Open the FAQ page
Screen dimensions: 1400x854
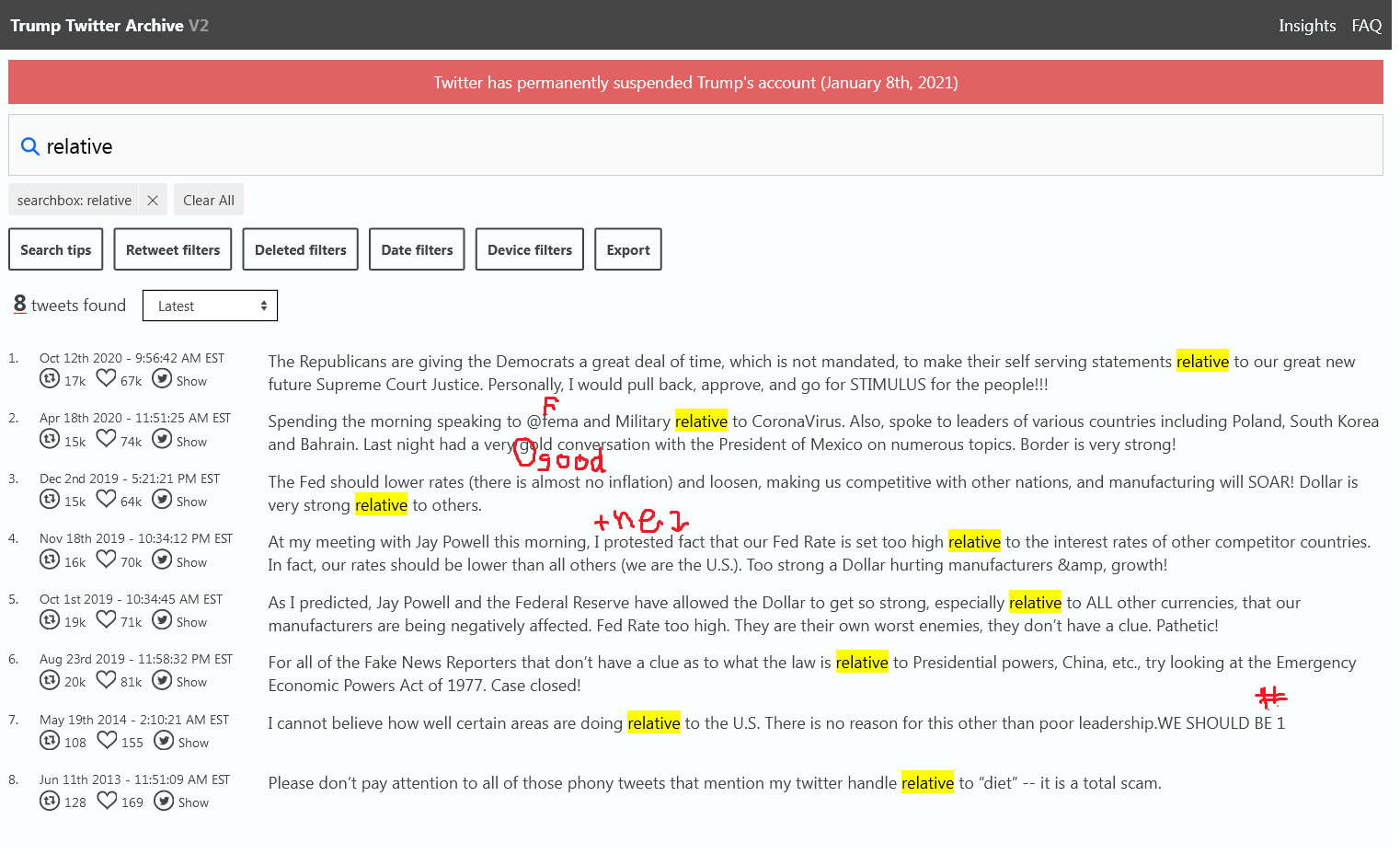1366,26
